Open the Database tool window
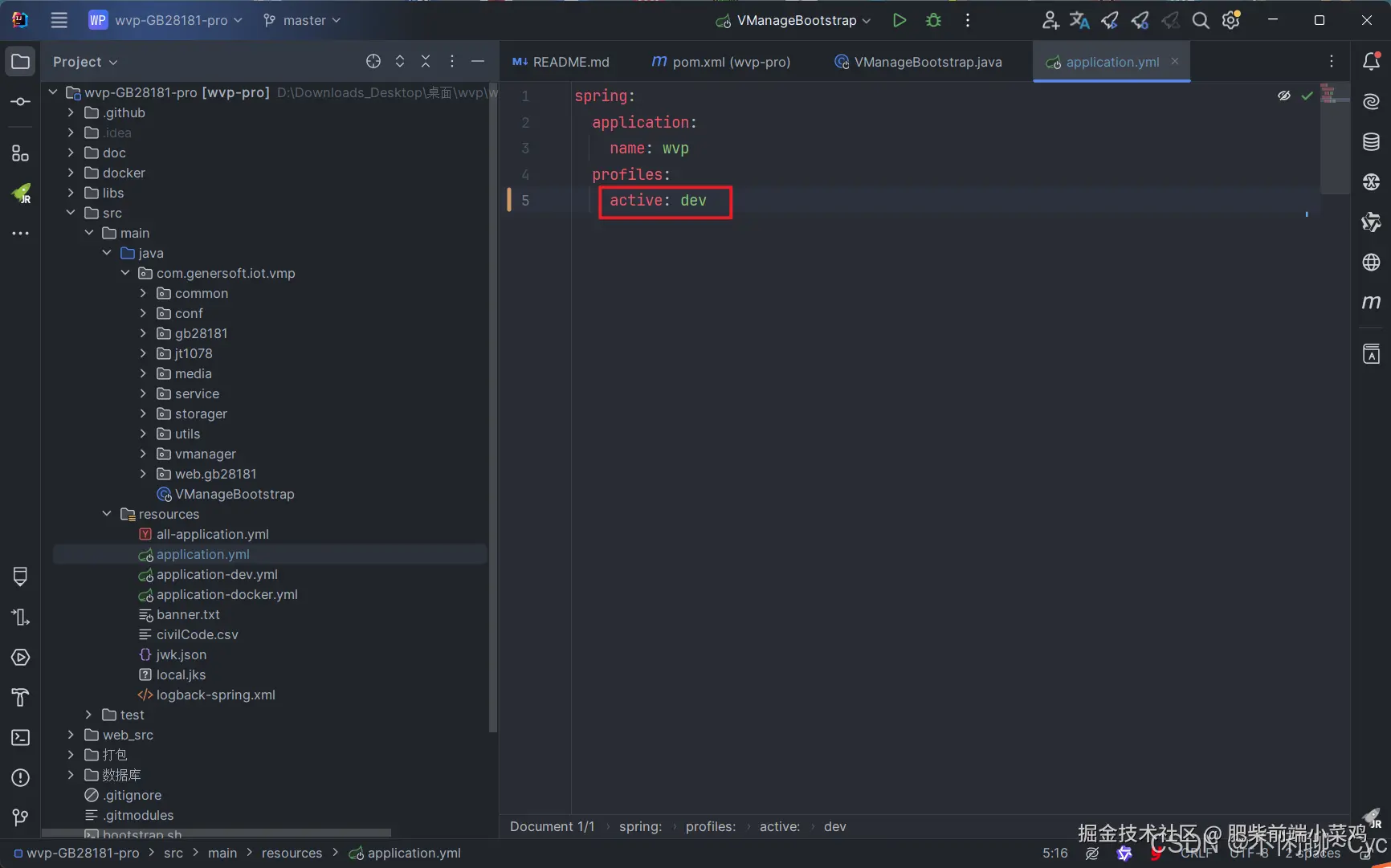 (1372, 142)
